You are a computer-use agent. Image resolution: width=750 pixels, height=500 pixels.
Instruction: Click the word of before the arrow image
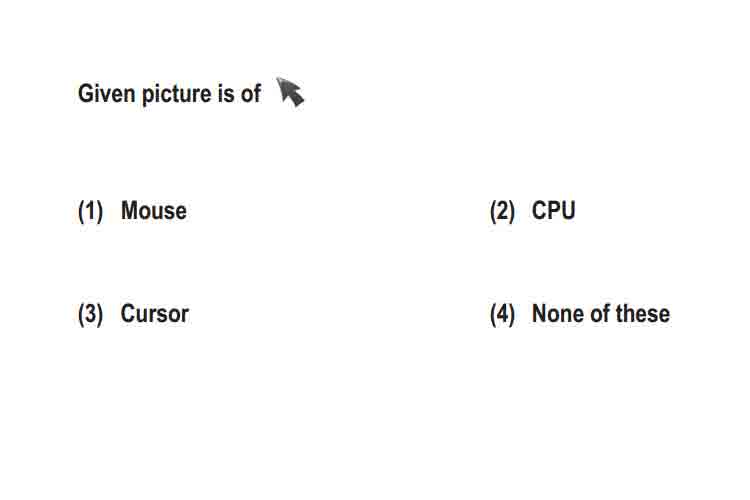click(251, 93)
